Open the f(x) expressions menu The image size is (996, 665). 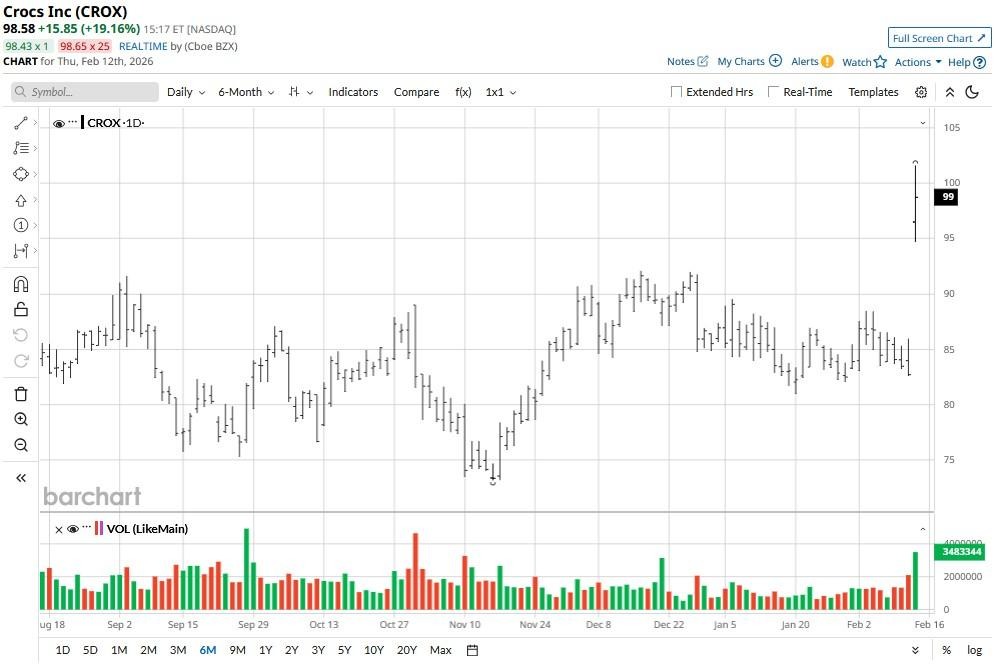(463, 92)
